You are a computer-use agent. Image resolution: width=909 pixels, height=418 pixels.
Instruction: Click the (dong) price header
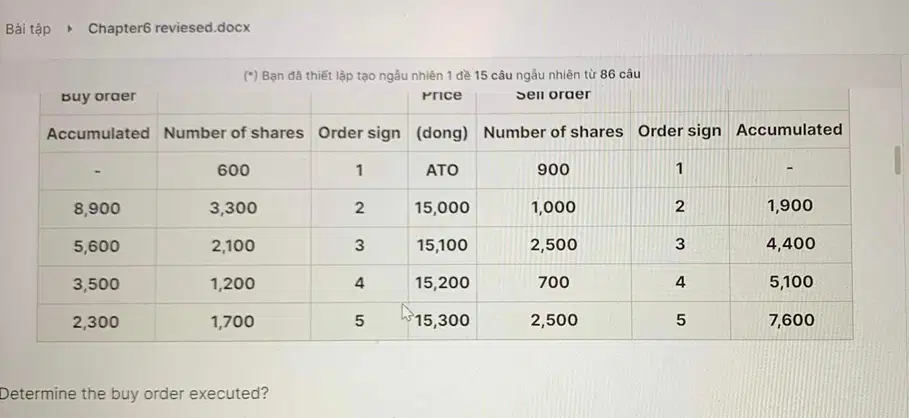pos(442,133)
